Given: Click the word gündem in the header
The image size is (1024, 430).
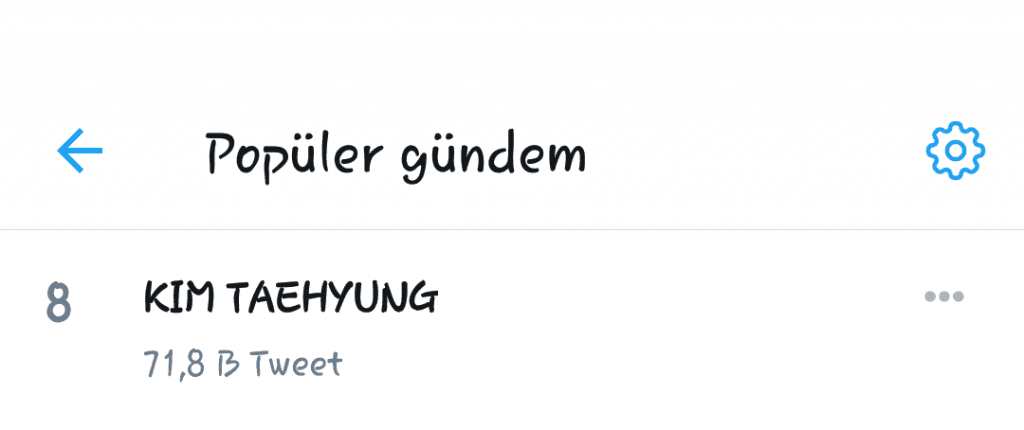Looking at the screenshot, I should (494, 157).
